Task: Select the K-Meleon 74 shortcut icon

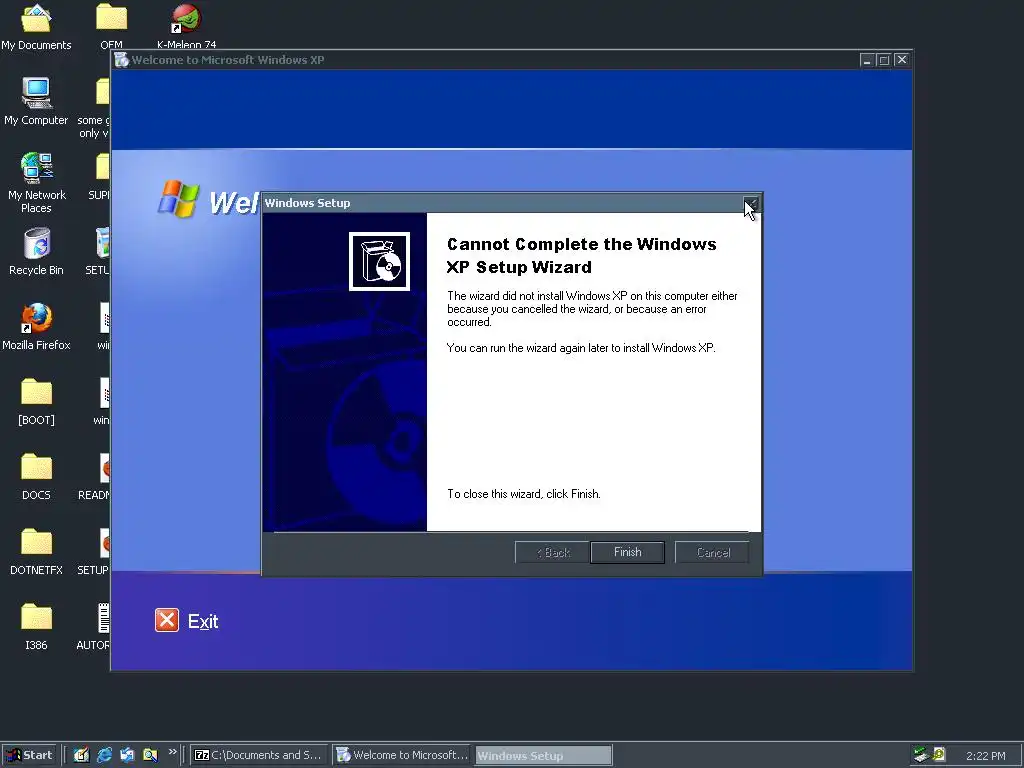Action: click(186, 26)
